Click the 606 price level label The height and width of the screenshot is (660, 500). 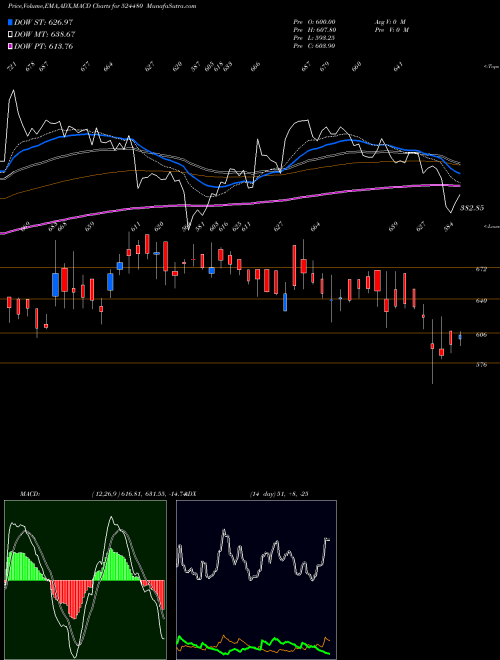pos(481,335)
